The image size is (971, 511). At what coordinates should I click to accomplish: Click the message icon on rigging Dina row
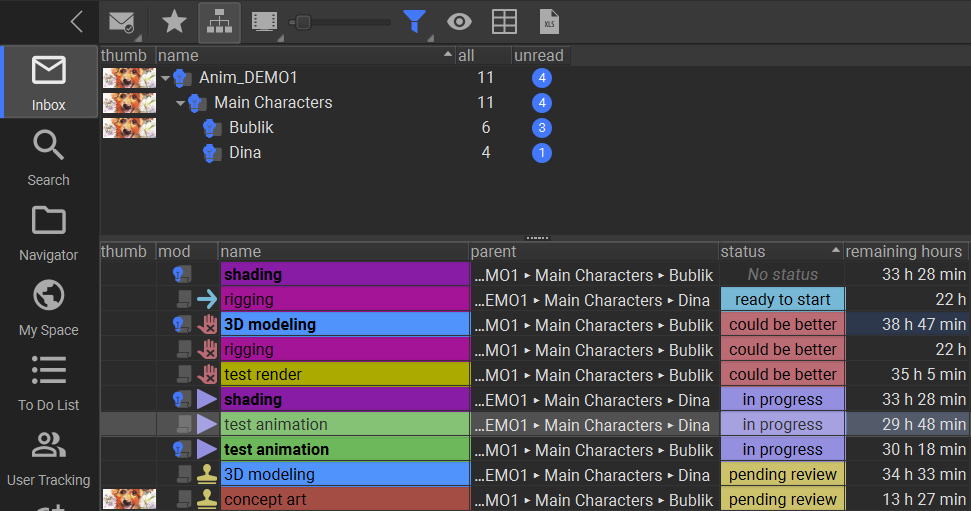(184, 300)
